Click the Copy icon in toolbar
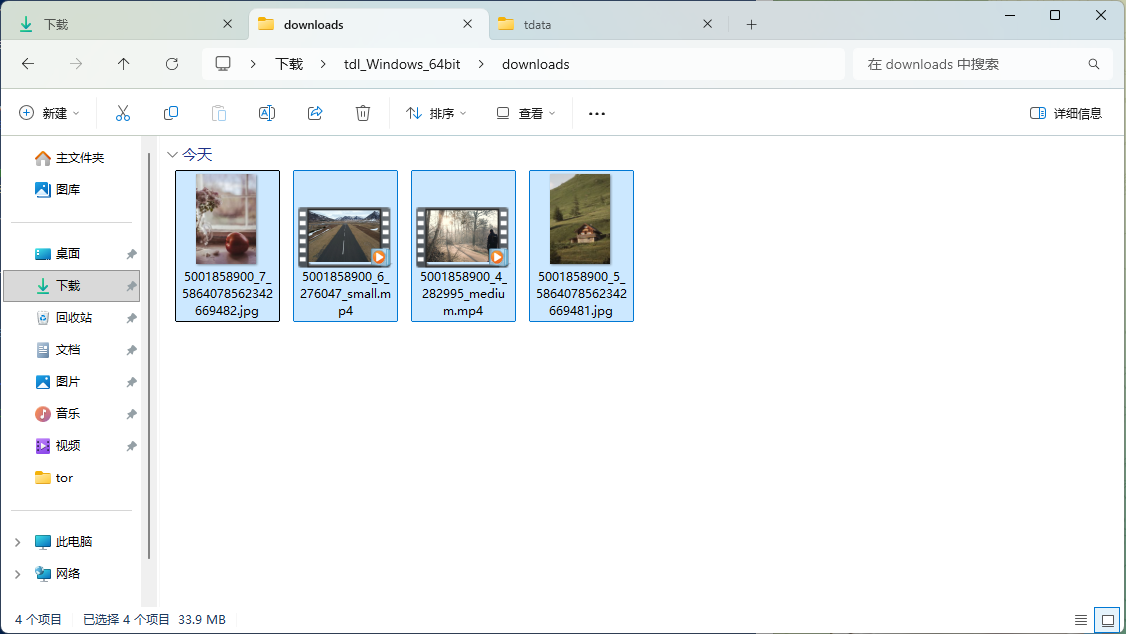Viewport: 1126px width, 634px height. click(x=171, y=114)
